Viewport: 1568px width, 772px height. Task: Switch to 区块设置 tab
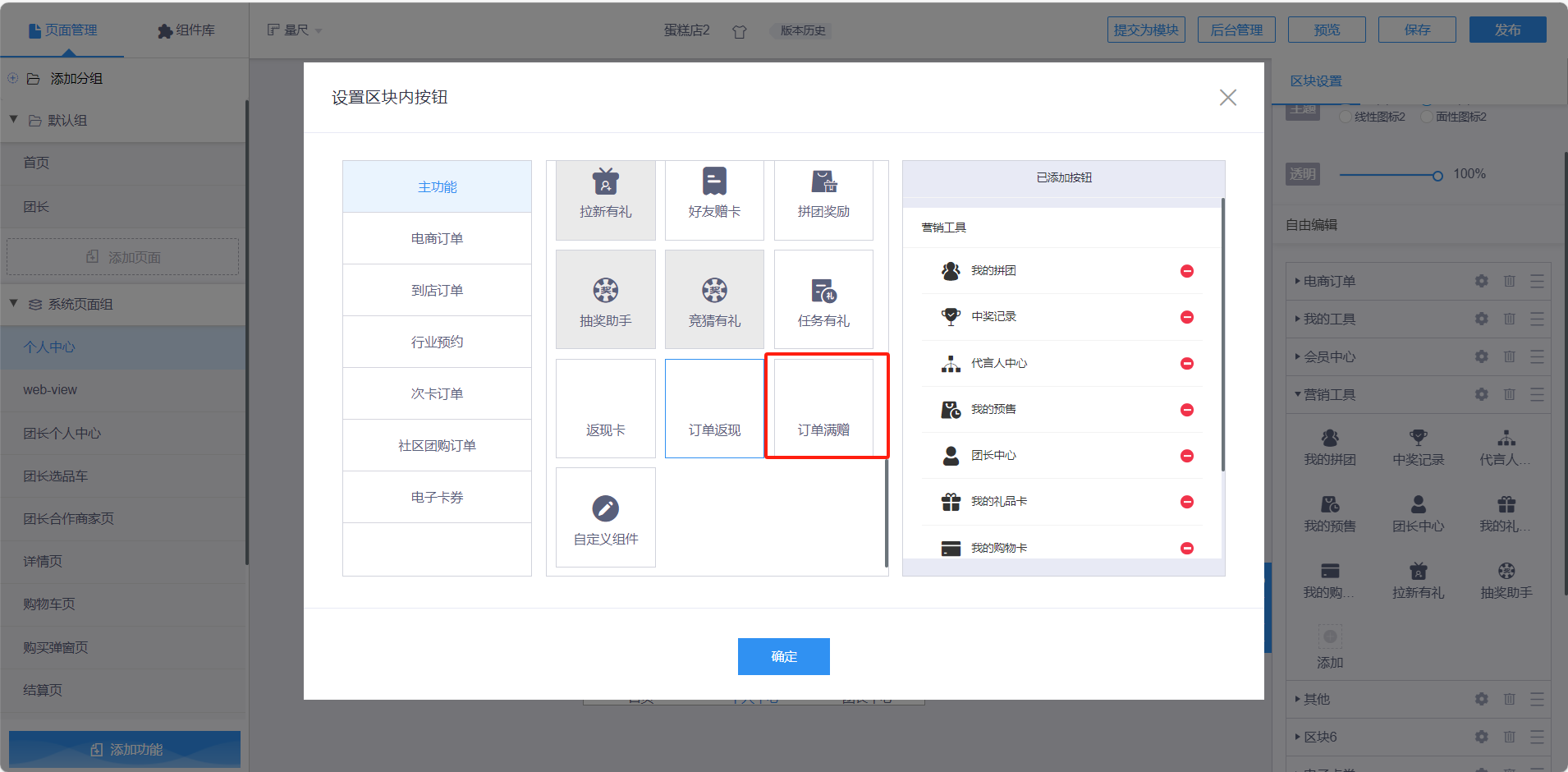1316,81
